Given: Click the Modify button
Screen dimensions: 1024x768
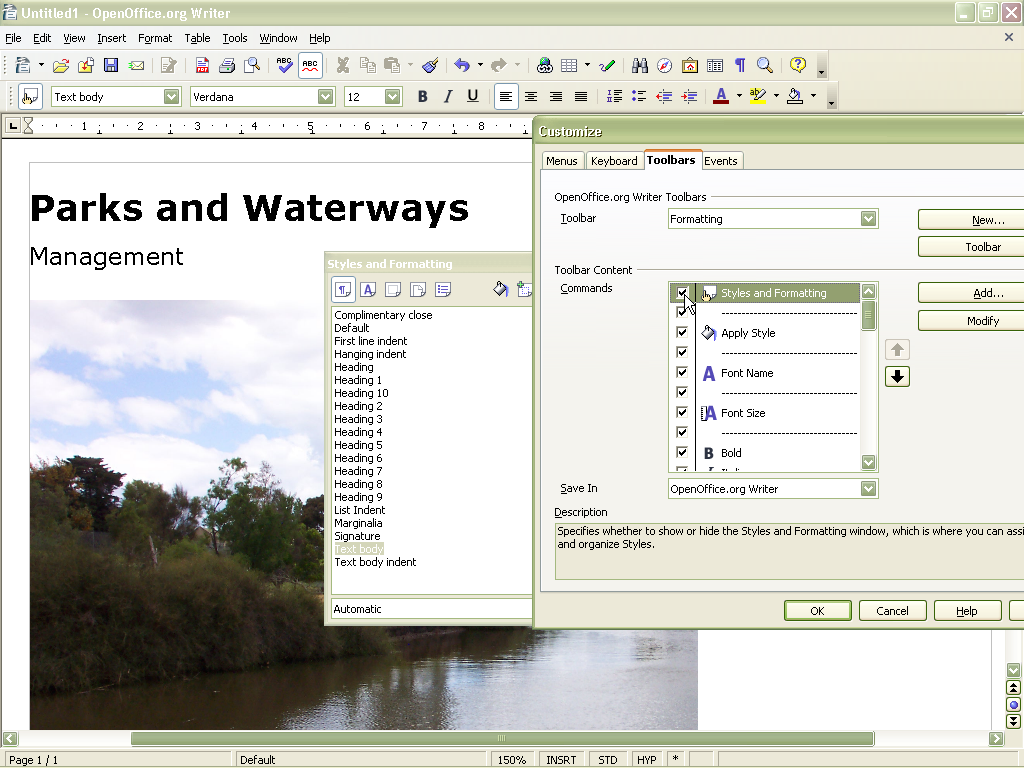Looking at the screenshot, I should tap(971, 321).
